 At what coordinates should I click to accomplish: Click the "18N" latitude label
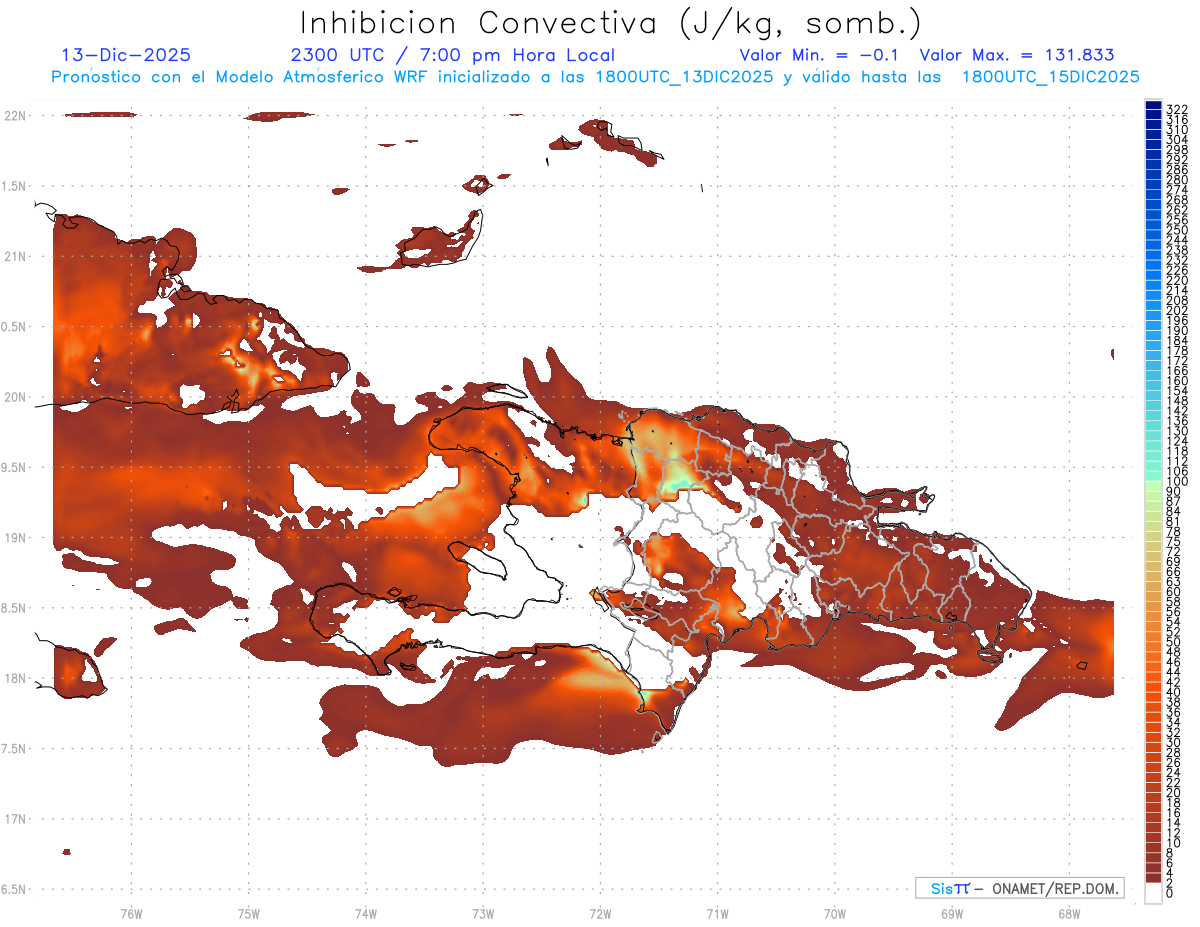[x=15, y=678]
